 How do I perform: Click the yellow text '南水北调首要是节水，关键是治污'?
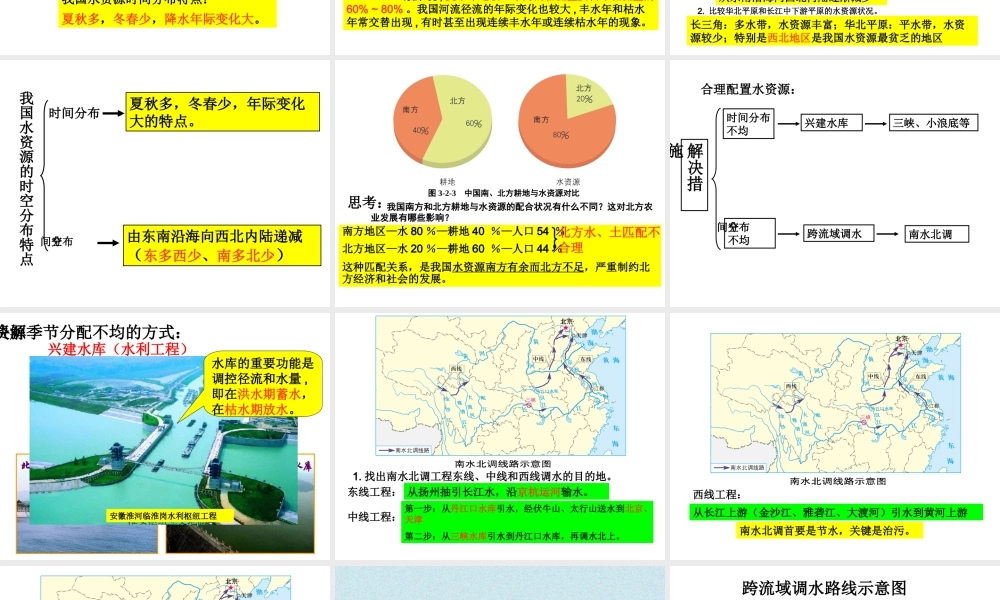point(830,530)
